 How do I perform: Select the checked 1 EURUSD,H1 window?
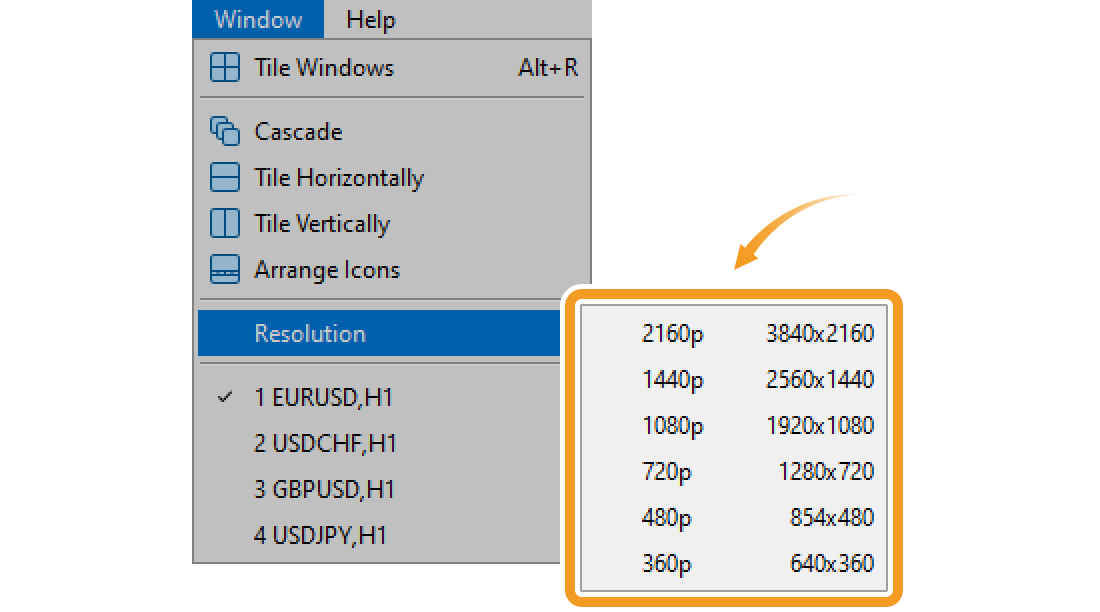323,398
